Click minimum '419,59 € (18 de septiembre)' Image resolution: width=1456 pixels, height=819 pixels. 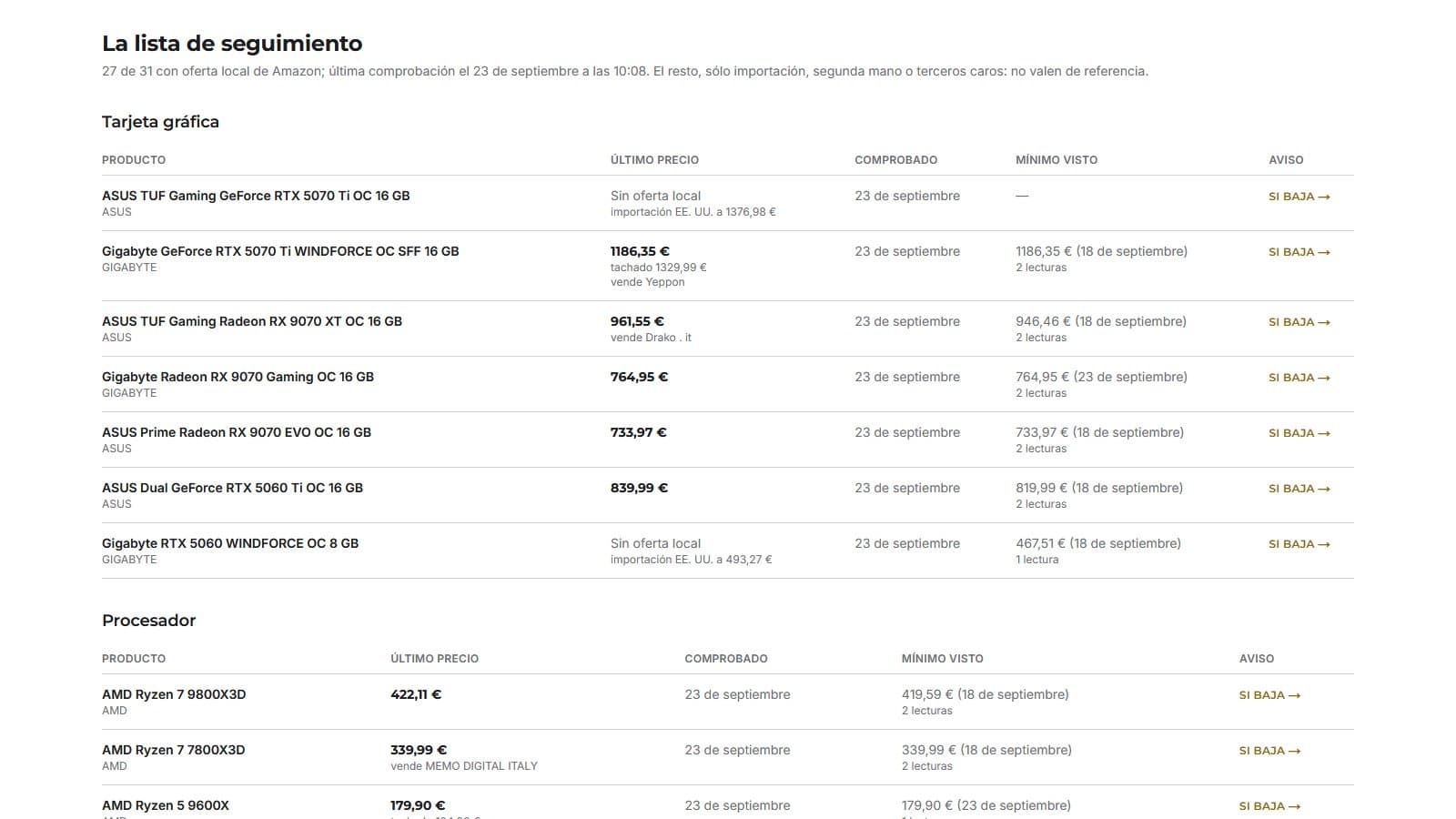pyautogui.click(x=986, y=694)
